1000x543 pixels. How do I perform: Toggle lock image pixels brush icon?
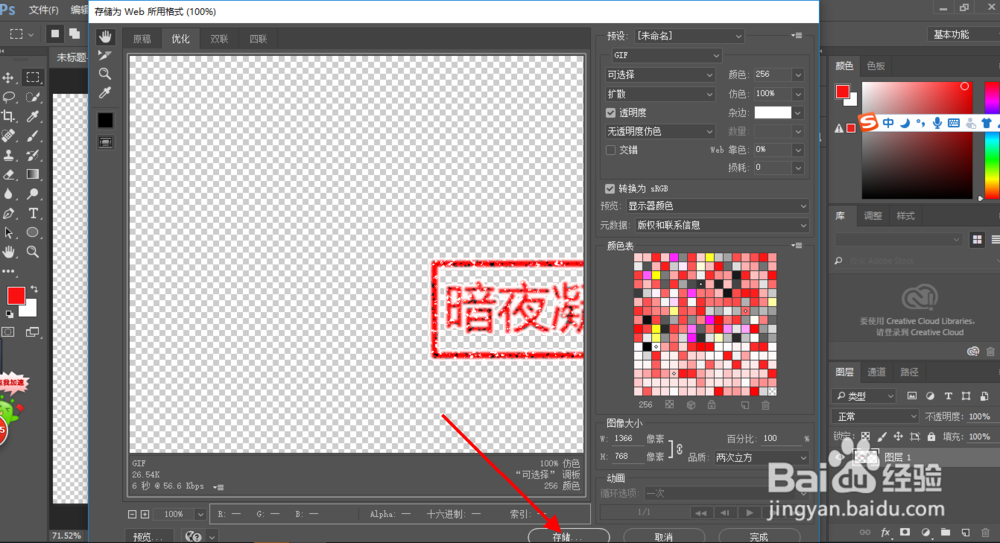click(x=881, y=437)
